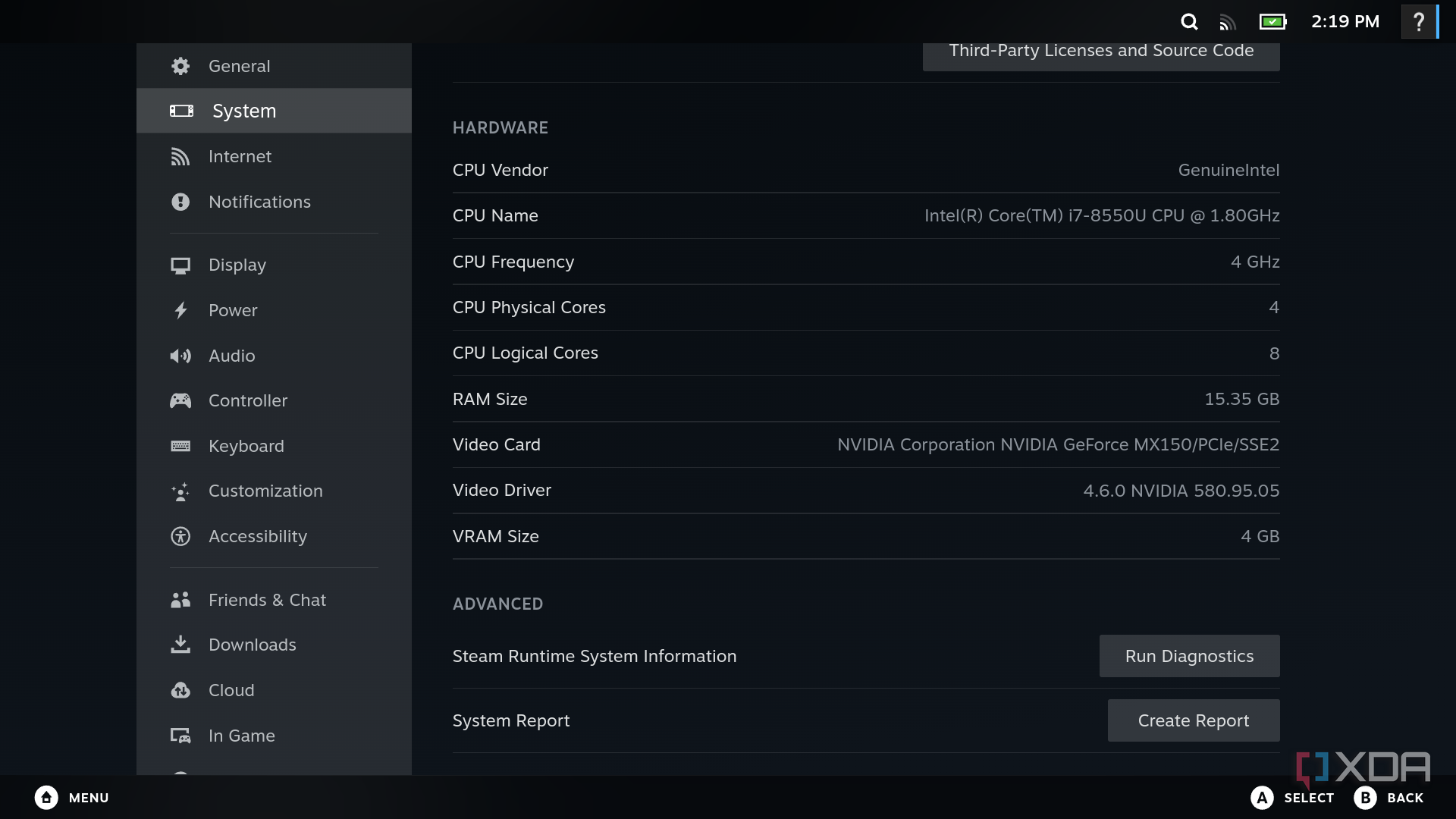Click the battery indicator icon
Viewport: 1456px width, 819px height.
point(1273,22)
